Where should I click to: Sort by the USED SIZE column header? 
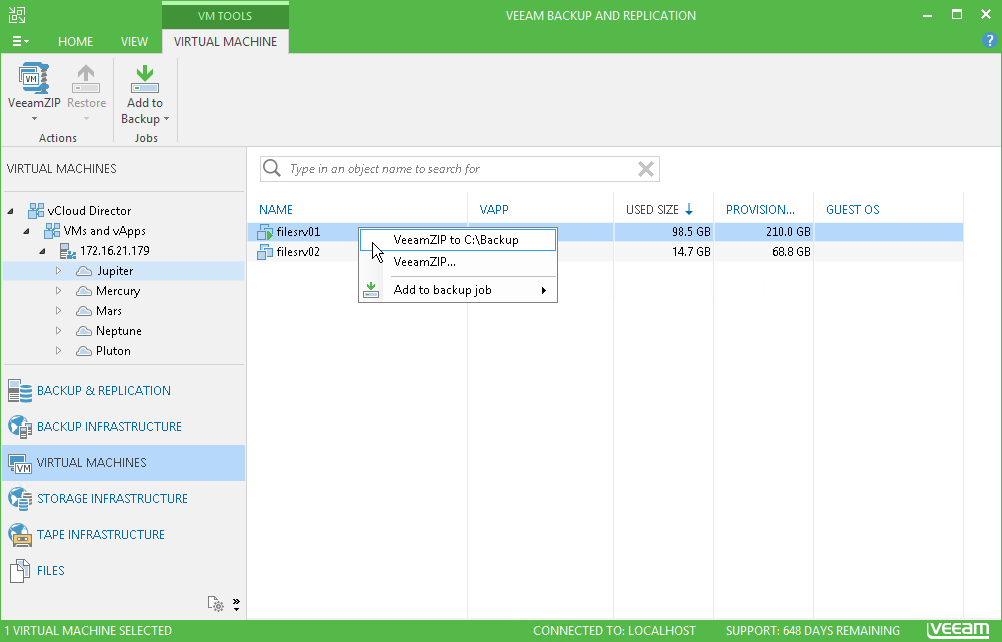coord(652,210)
